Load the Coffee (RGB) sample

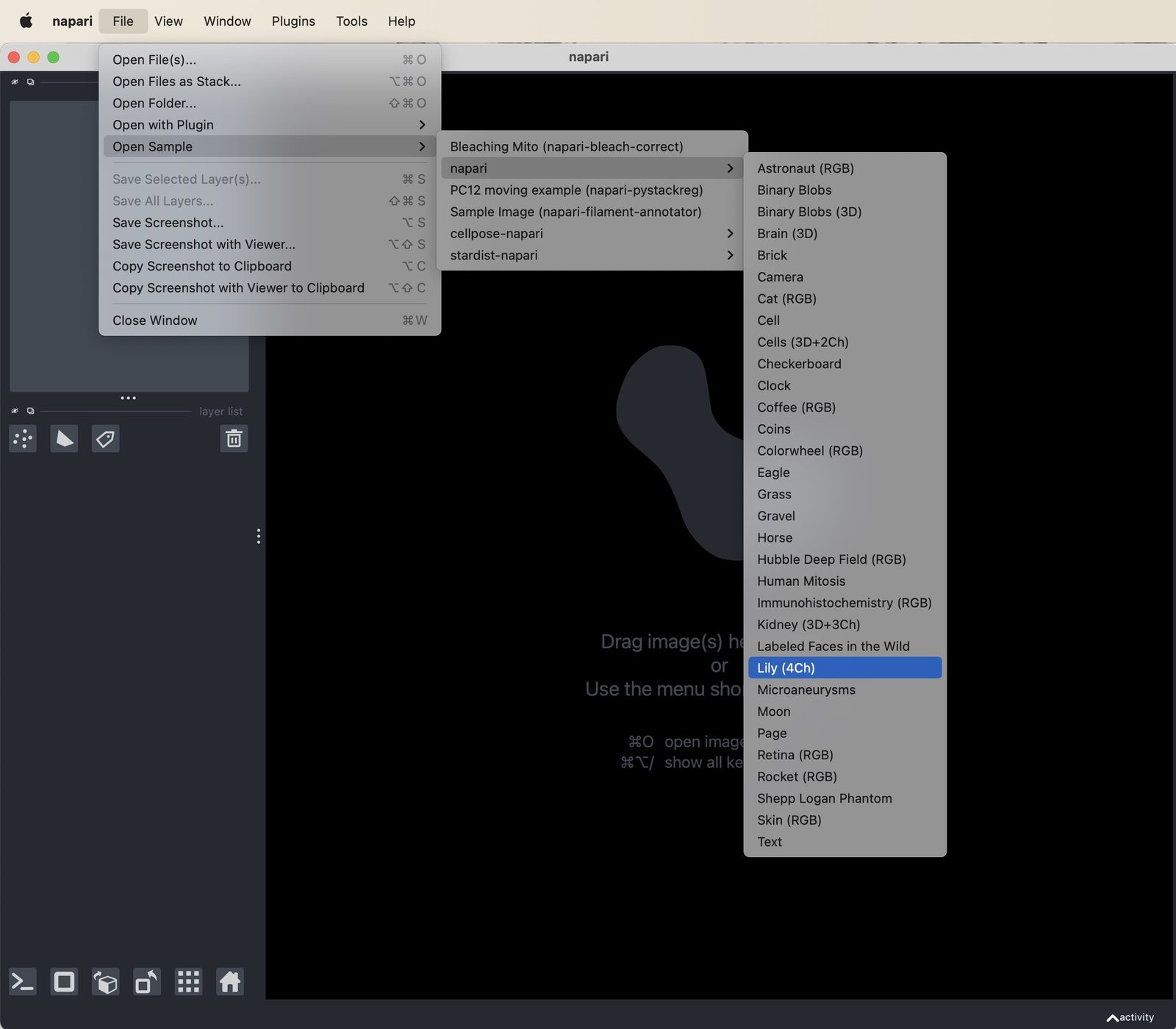tap(845, 407)
